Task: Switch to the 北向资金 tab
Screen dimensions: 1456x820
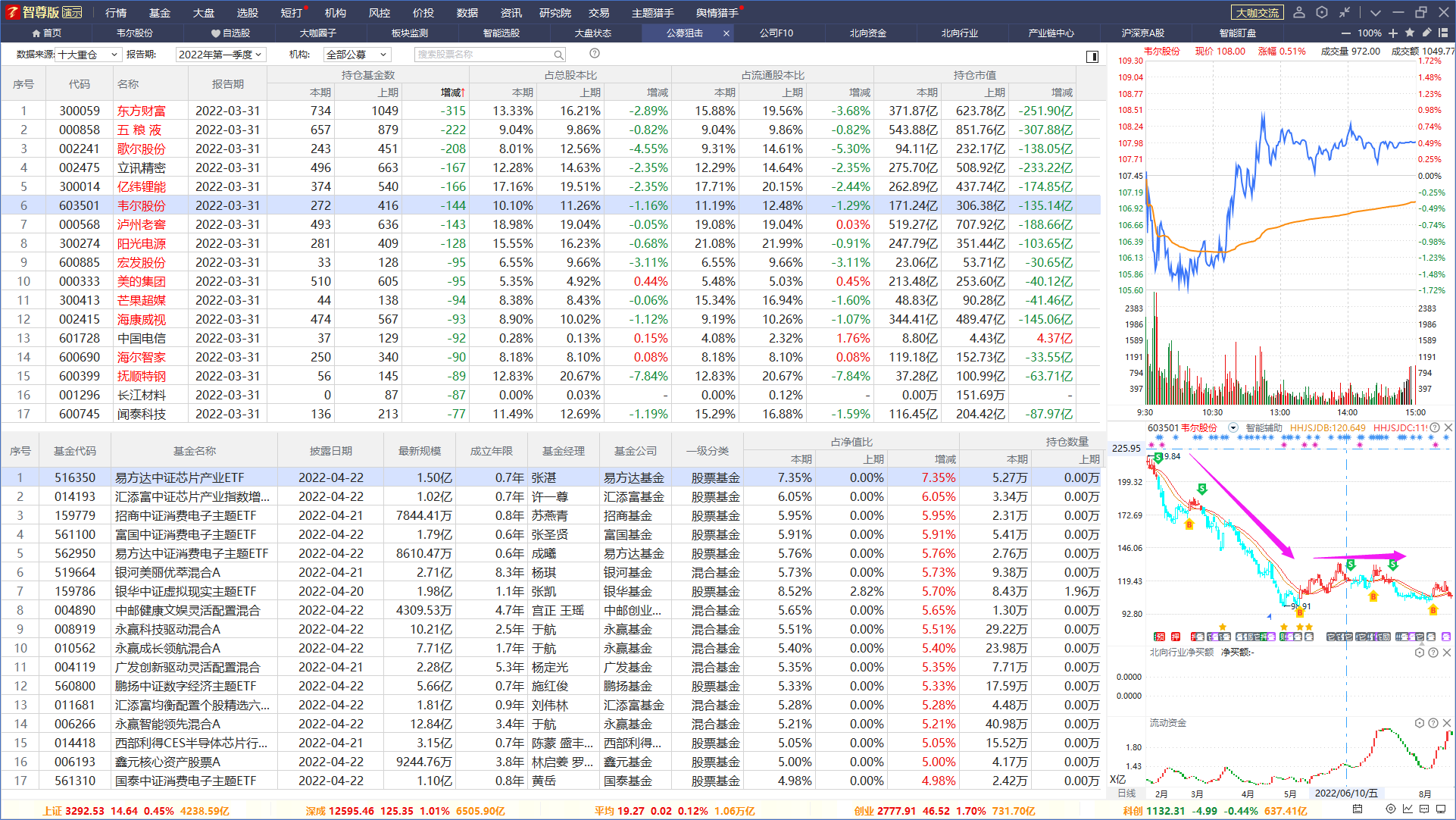Action: point(868,33)
